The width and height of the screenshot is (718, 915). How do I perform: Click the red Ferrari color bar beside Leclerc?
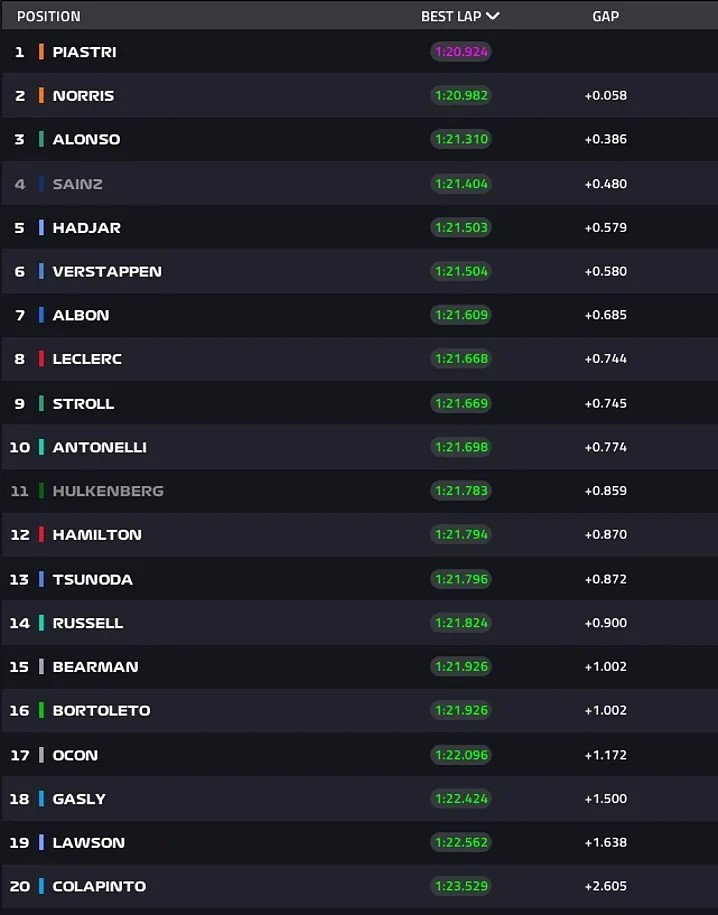41,359
